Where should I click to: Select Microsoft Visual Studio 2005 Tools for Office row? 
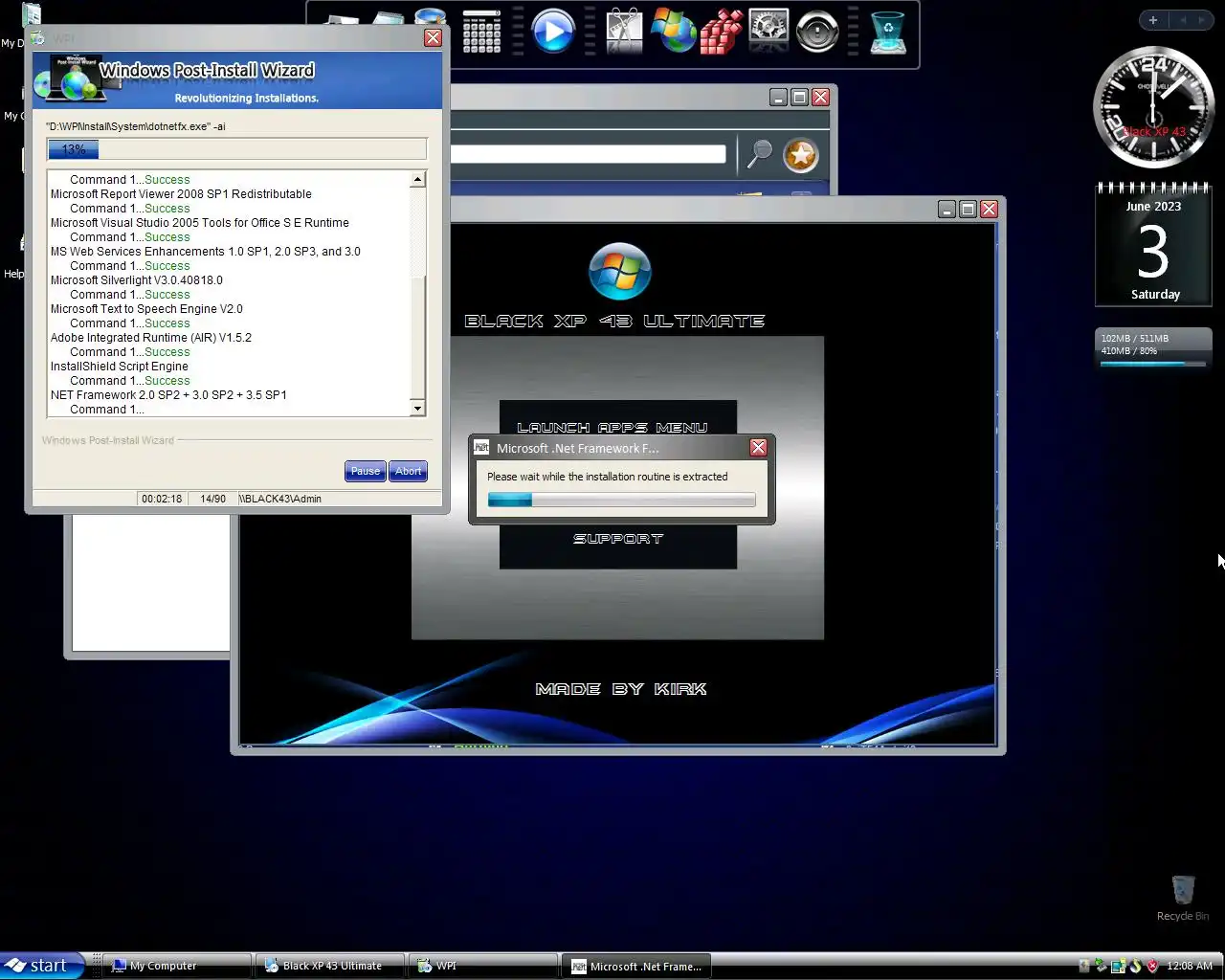coord(199,222)
